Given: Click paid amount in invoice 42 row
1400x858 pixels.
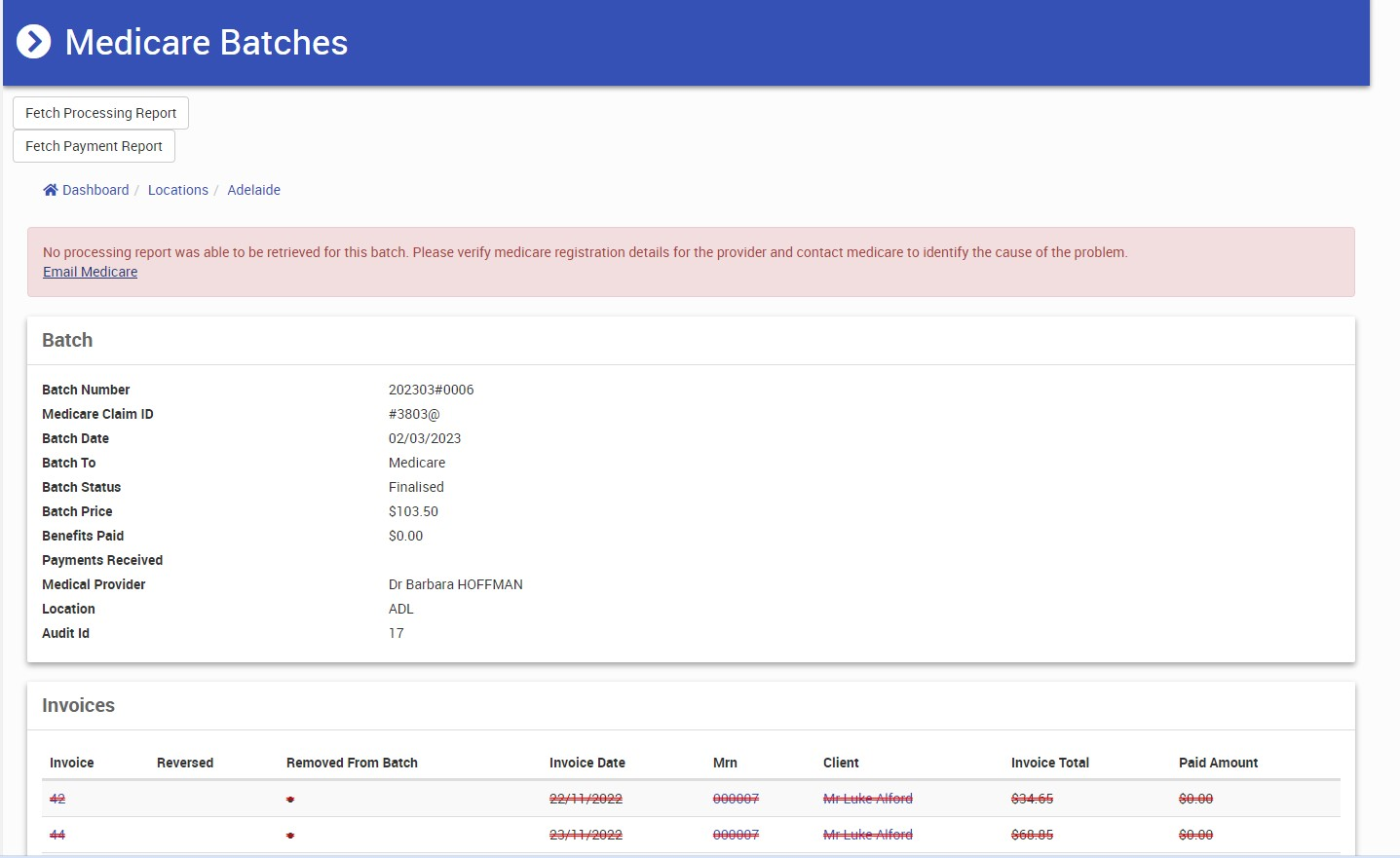Looking at the screenshot, I should pos(1195,799).
